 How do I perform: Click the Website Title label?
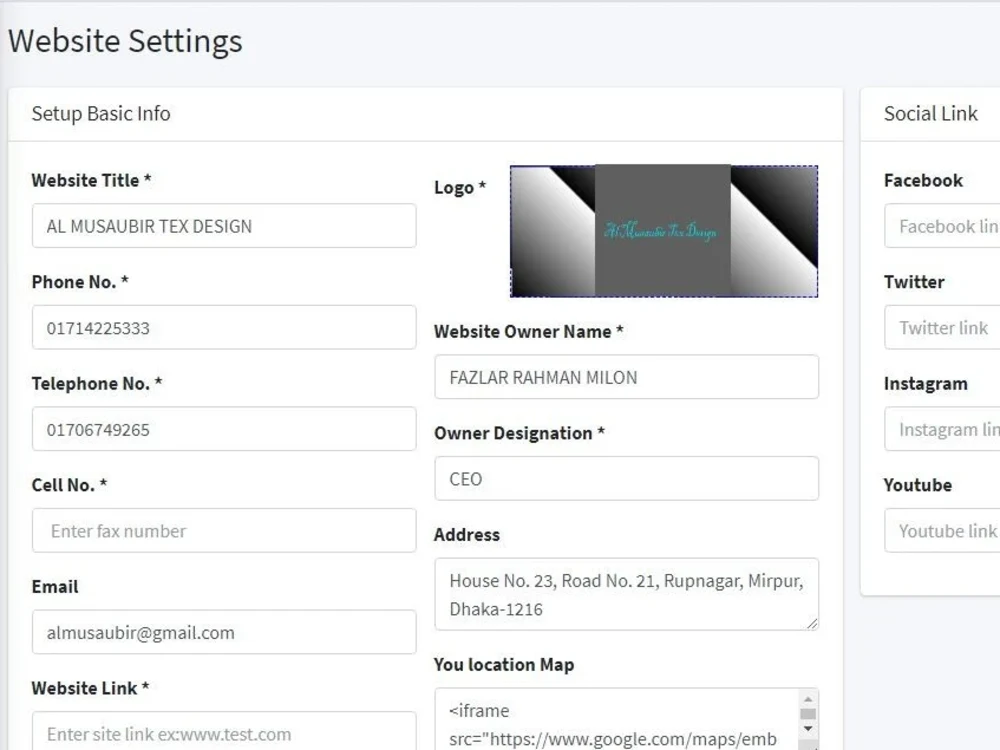coord(91,180)
